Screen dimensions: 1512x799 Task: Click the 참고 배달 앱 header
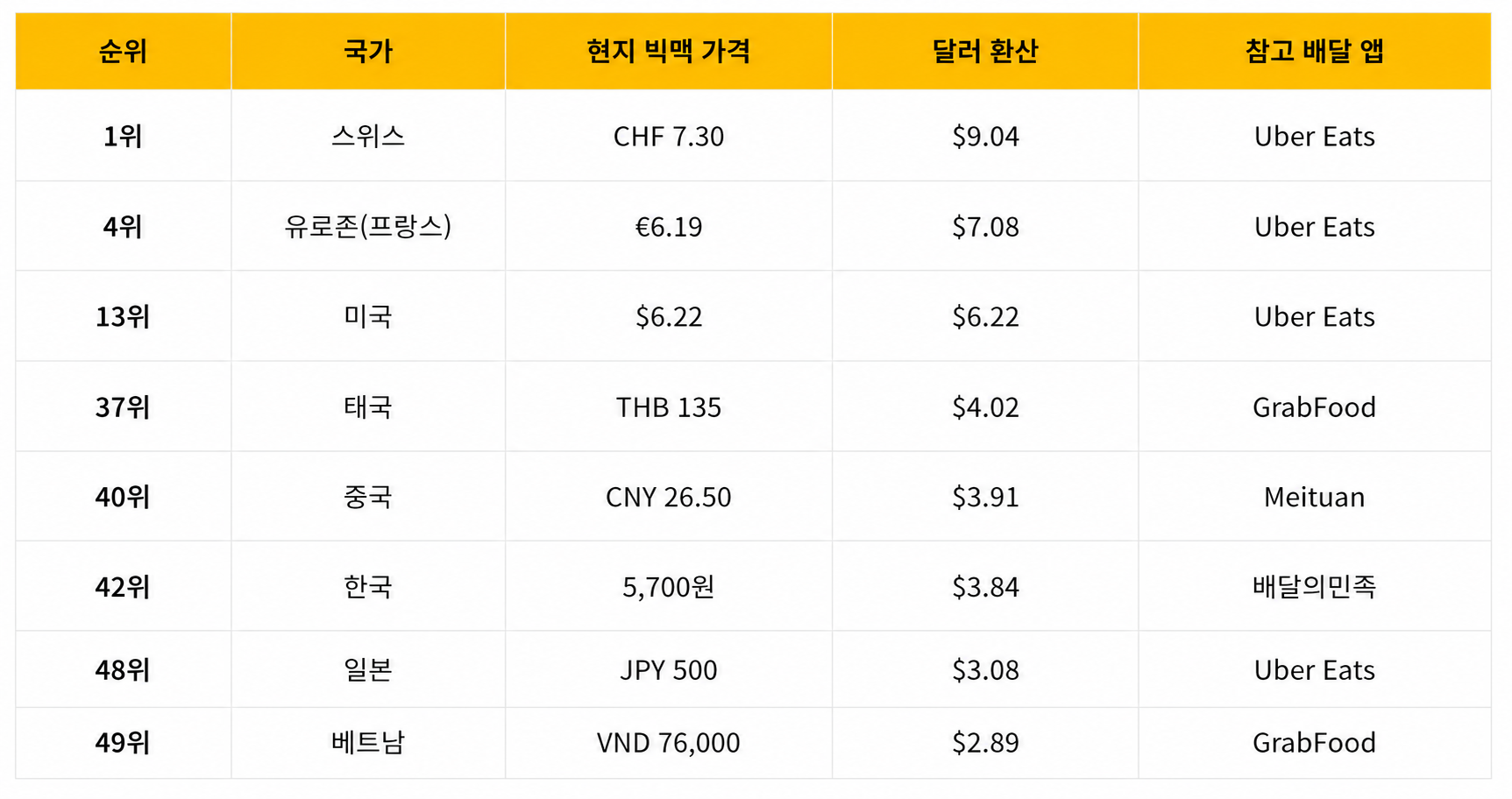click(x=1315, y=51)
